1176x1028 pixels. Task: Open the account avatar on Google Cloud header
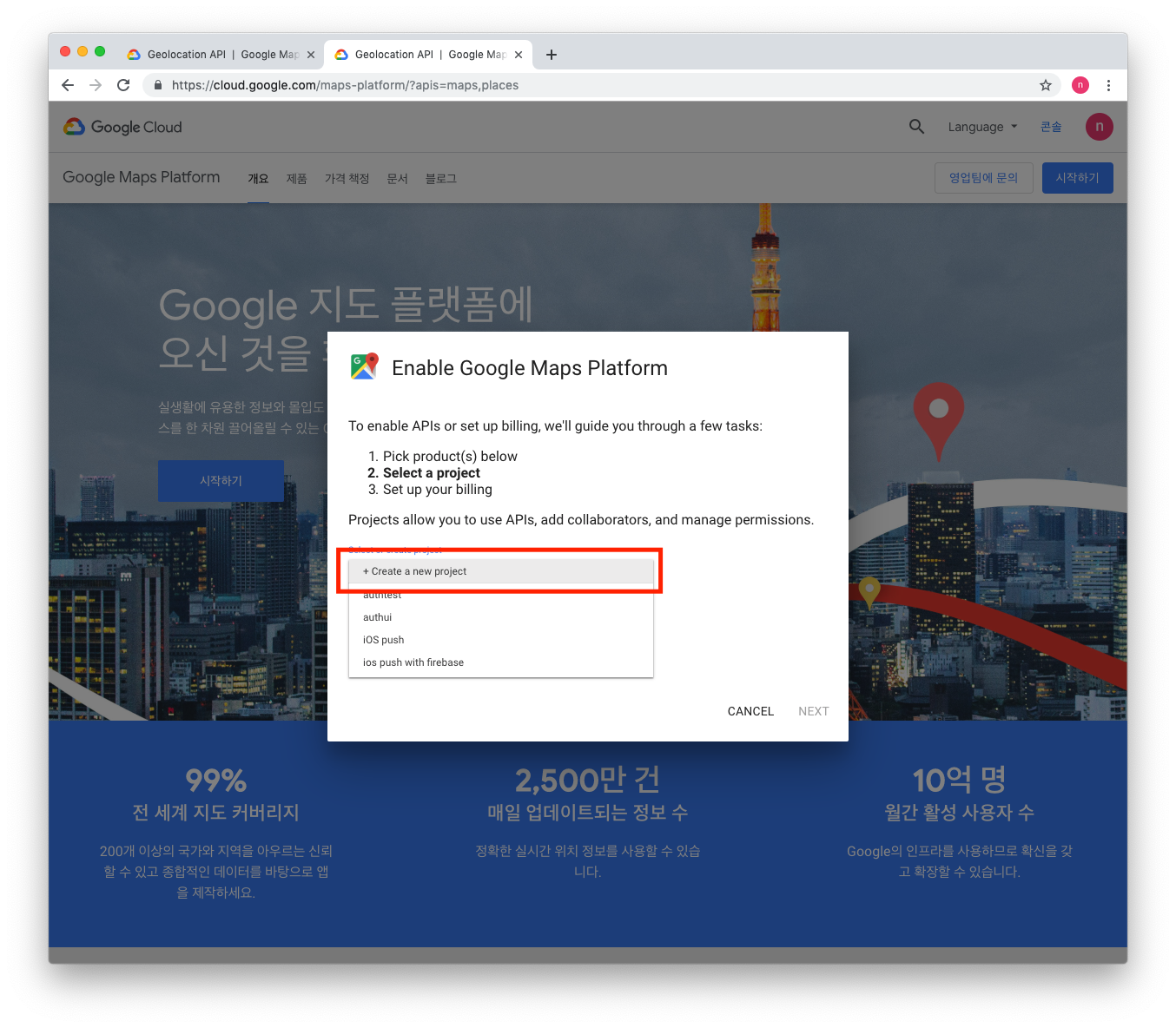click(x=1100, y=127)
